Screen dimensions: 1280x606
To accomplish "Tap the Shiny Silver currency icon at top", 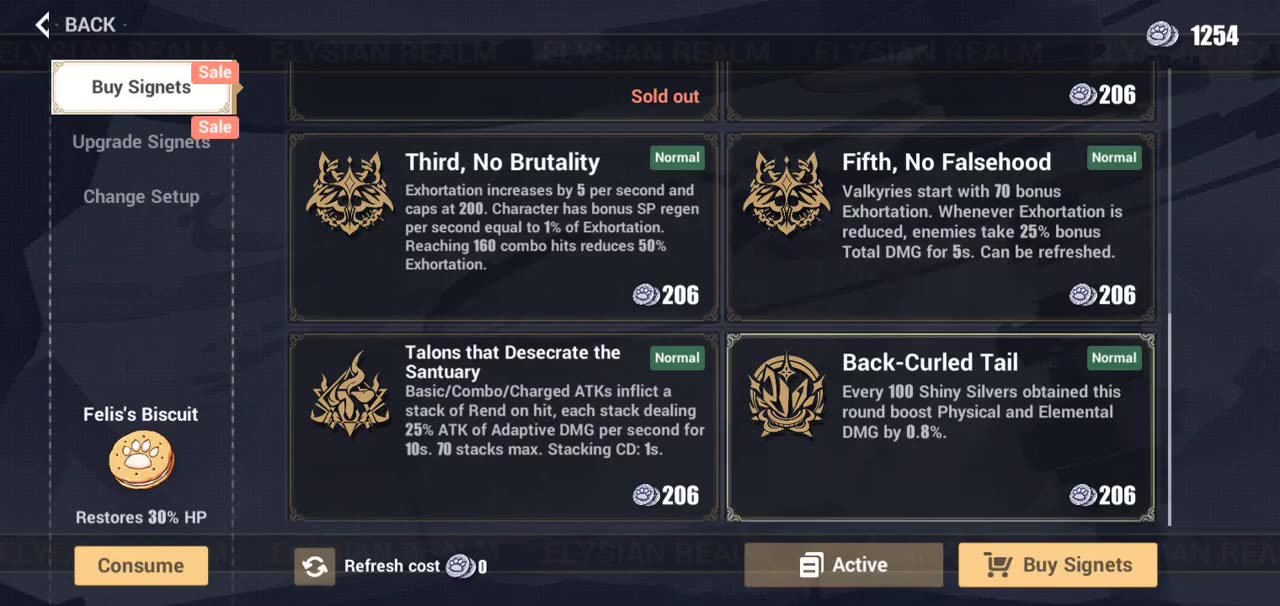I will [1162, 36].
